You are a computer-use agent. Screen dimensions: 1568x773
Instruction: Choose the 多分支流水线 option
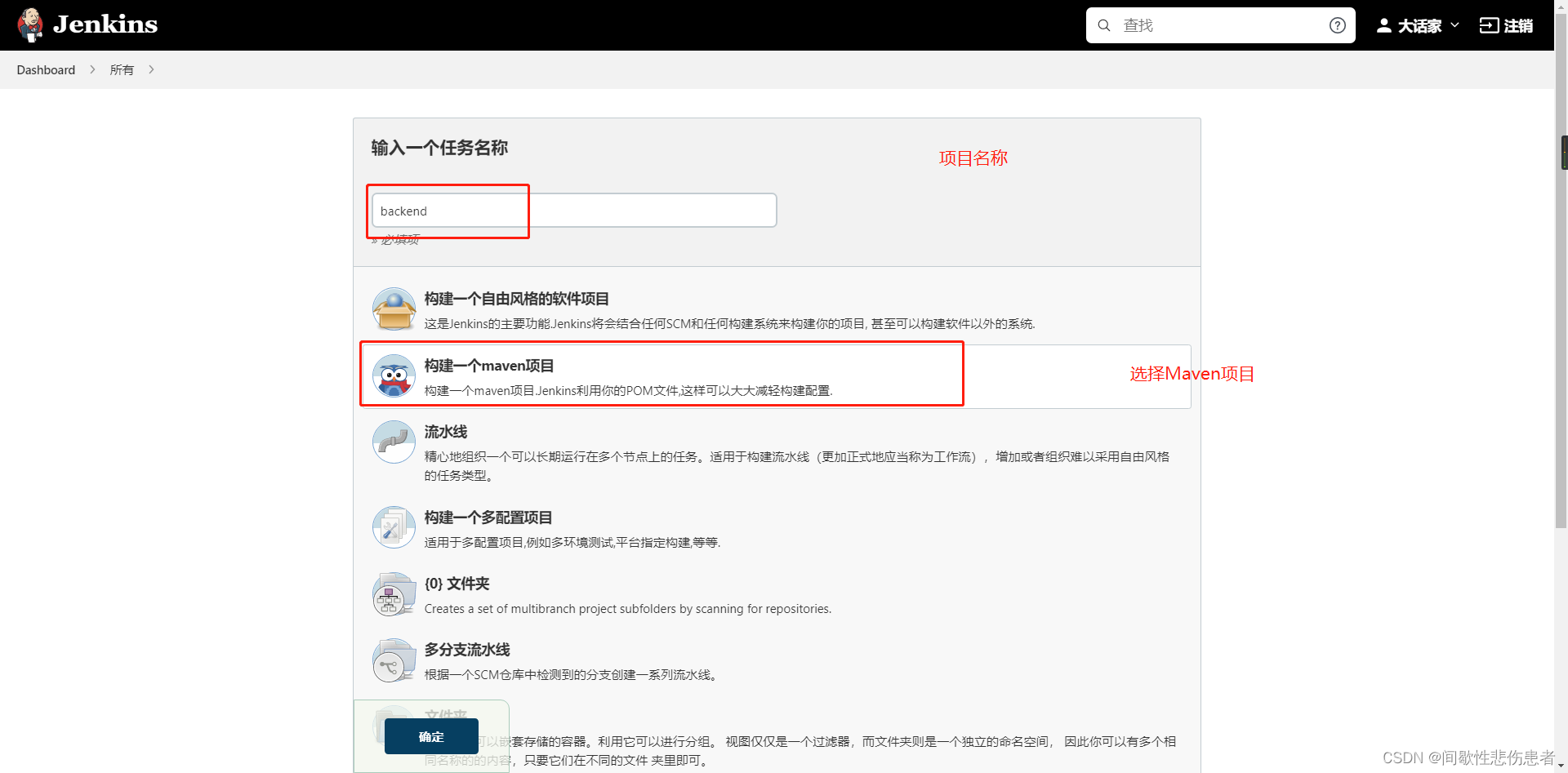(467, 650)
